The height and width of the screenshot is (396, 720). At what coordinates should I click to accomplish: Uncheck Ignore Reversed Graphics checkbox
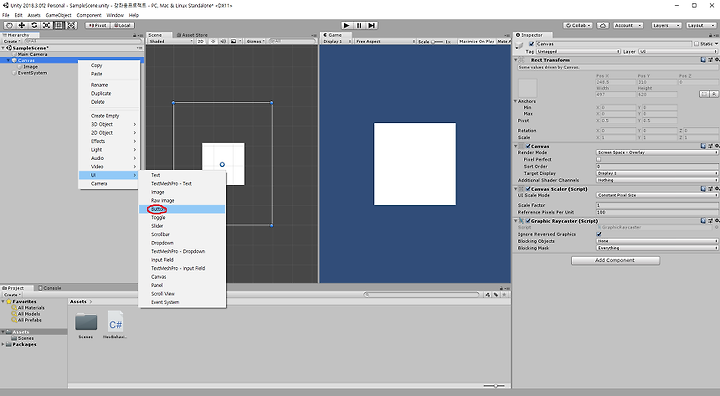pyautogui.click(x=599, y=234)
